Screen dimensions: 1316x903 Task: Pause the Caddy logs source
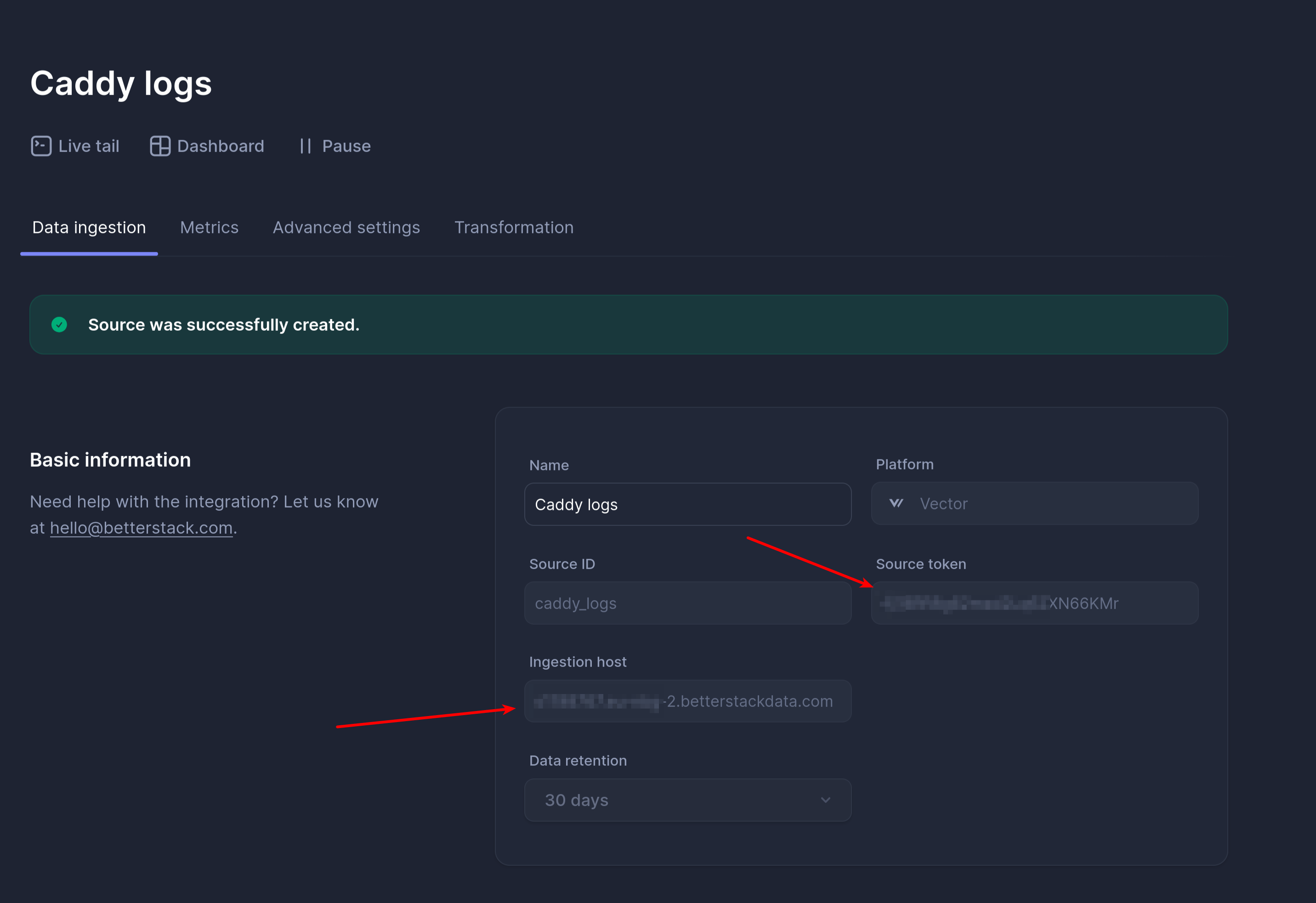point(346,146)
